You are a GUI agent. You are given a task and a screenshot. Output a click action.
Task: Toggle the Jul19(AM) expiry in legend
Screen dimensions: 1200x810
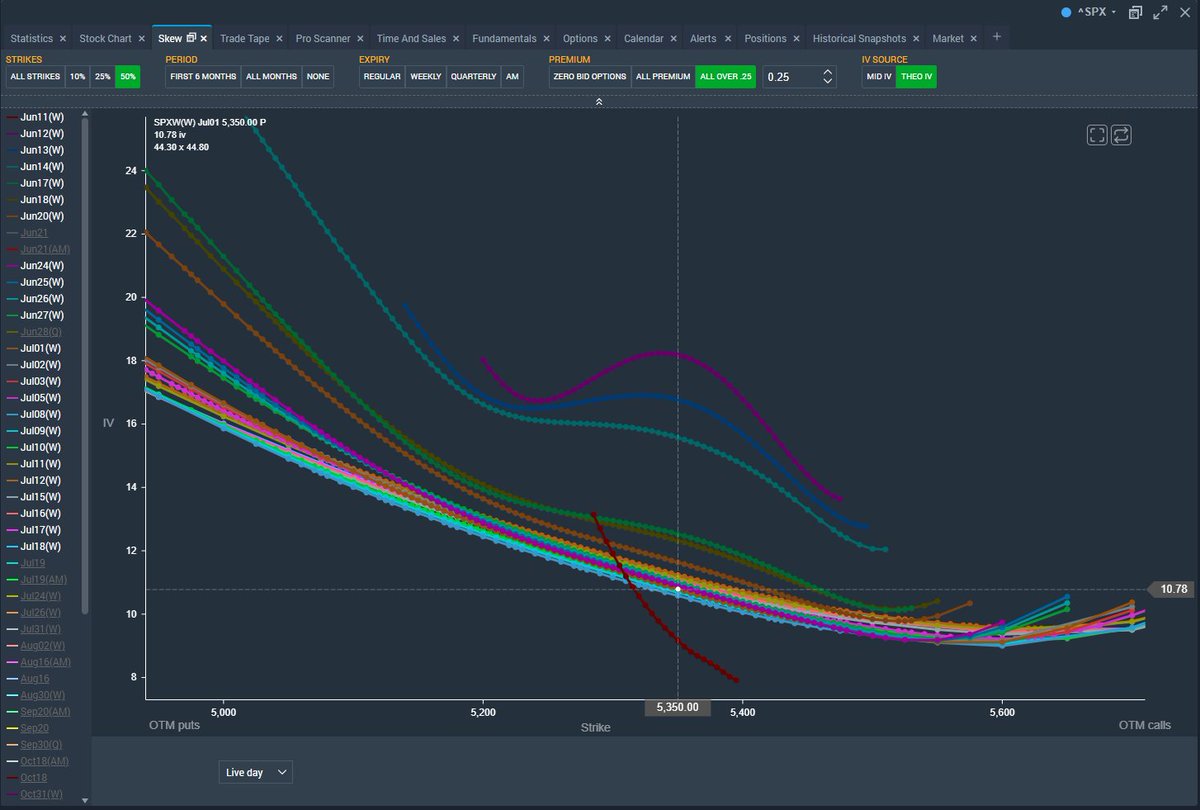(38, 579)
